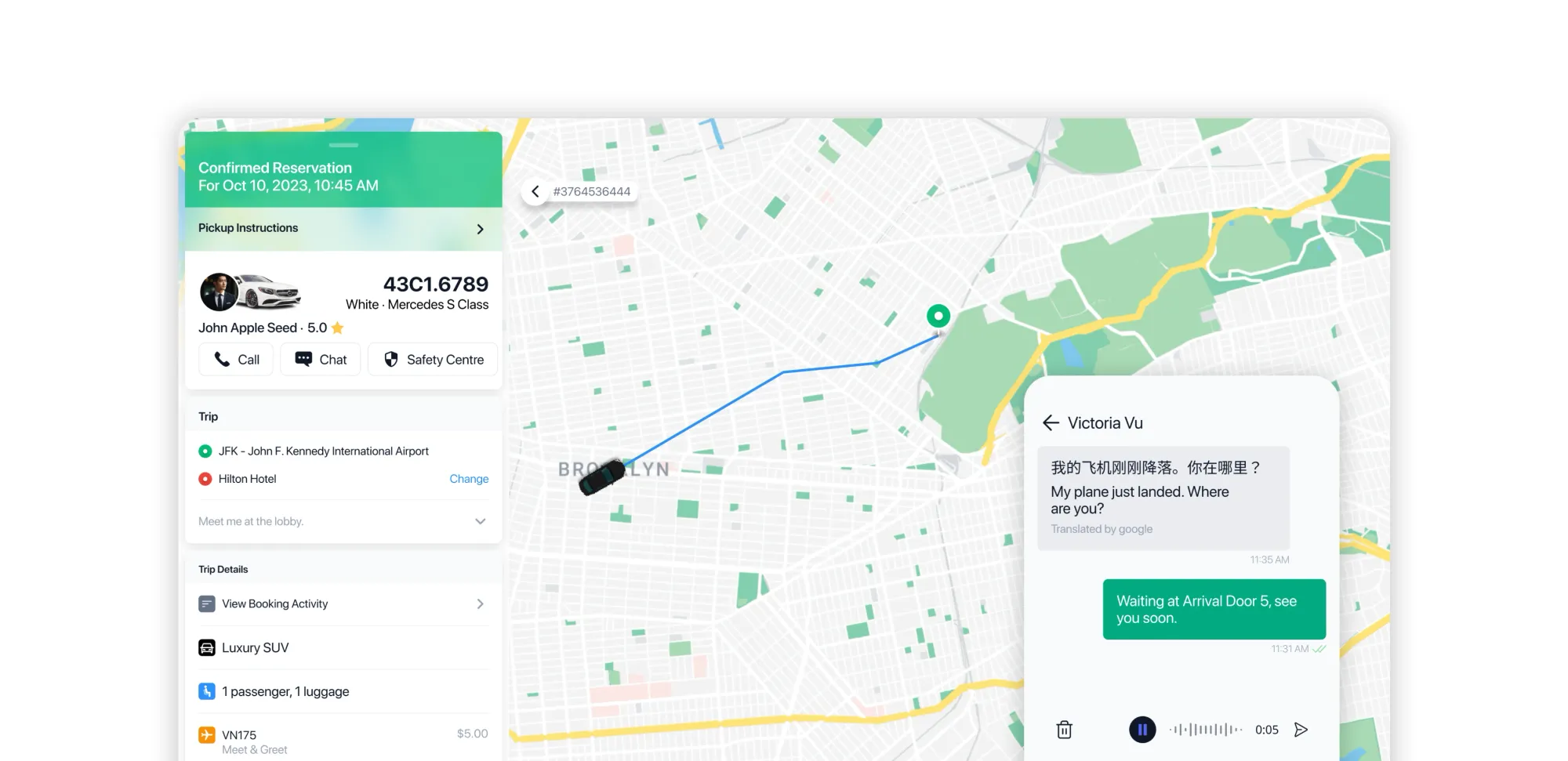Call the driver John Apple Seed

point(236,360)
